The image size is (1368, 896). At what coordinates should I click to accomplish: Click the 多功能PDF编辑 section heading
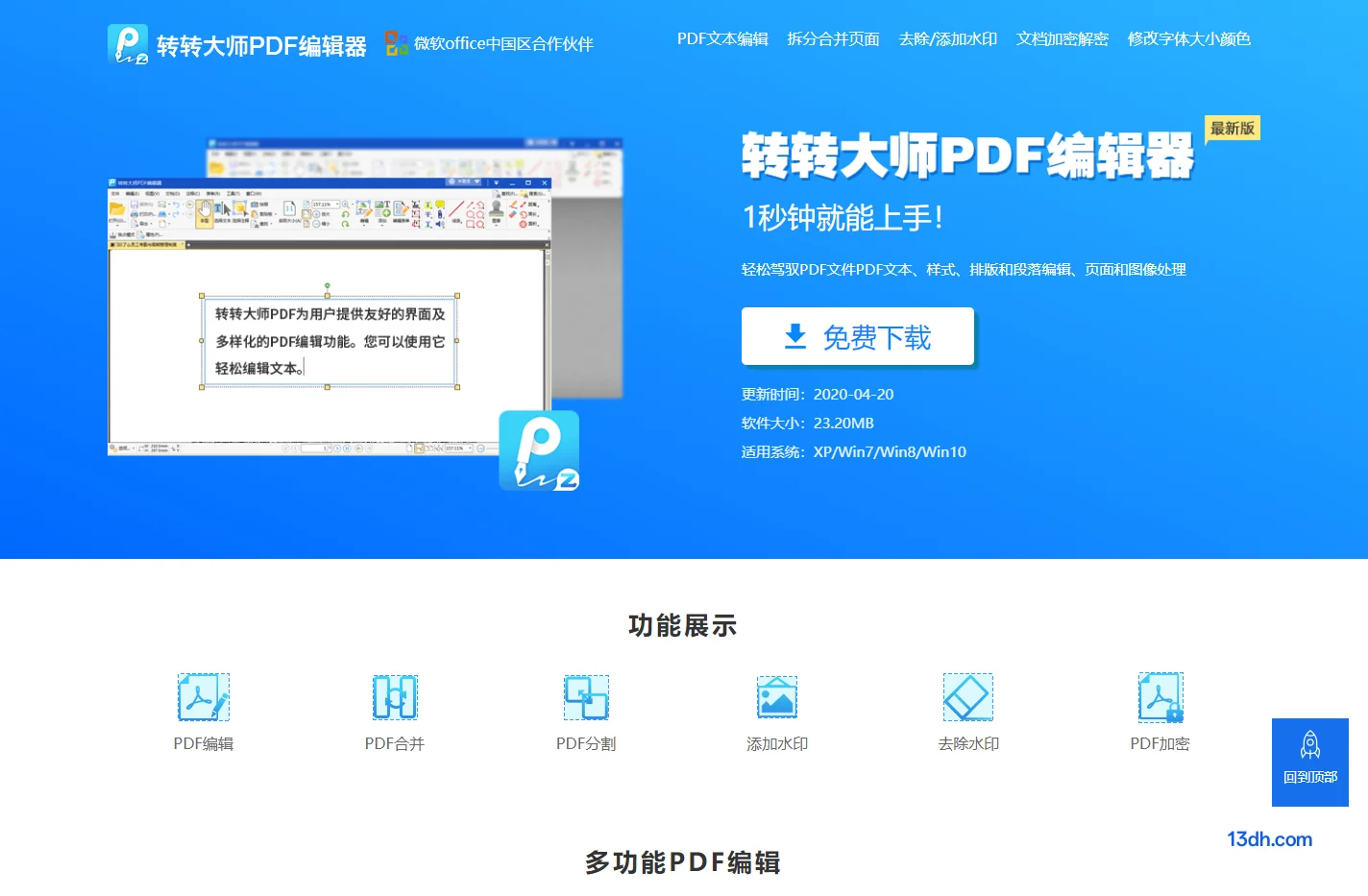[x=682, y=862]
